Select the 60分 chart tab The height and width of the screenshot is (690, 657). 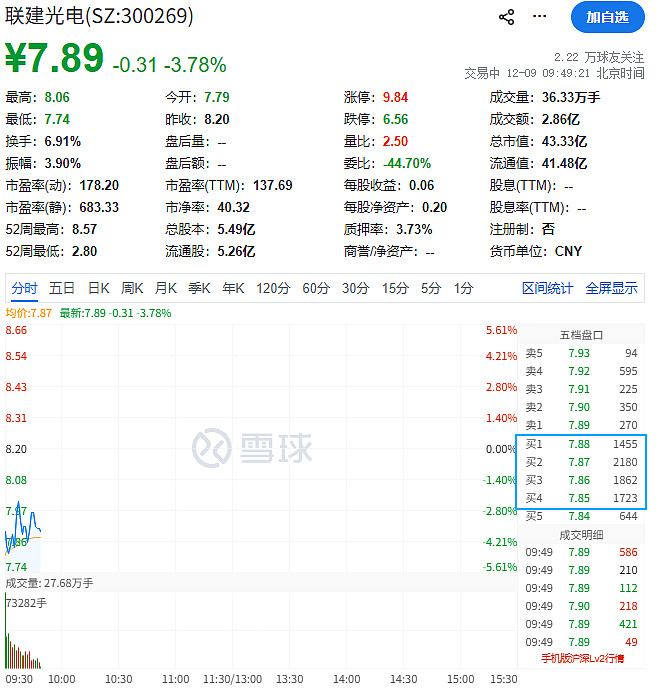point(316,288)
